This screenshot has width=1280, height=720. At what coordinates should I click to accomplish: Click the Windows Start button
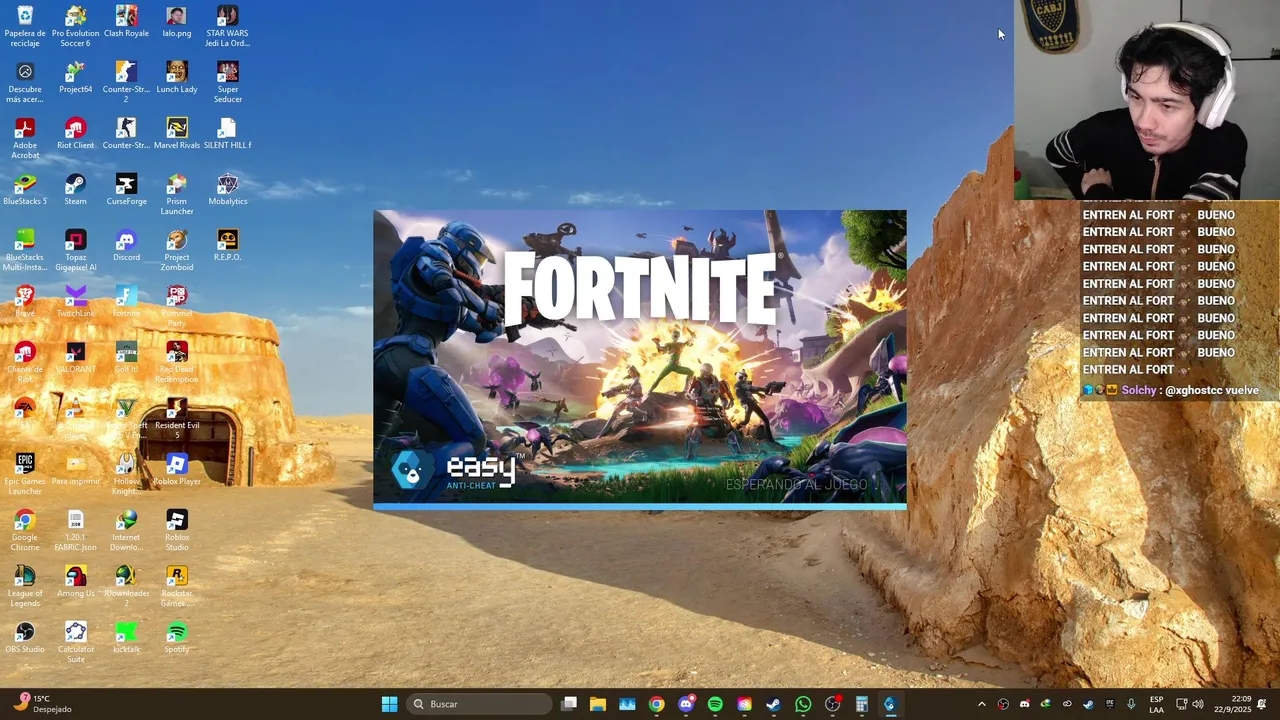(x=389, y=704)
